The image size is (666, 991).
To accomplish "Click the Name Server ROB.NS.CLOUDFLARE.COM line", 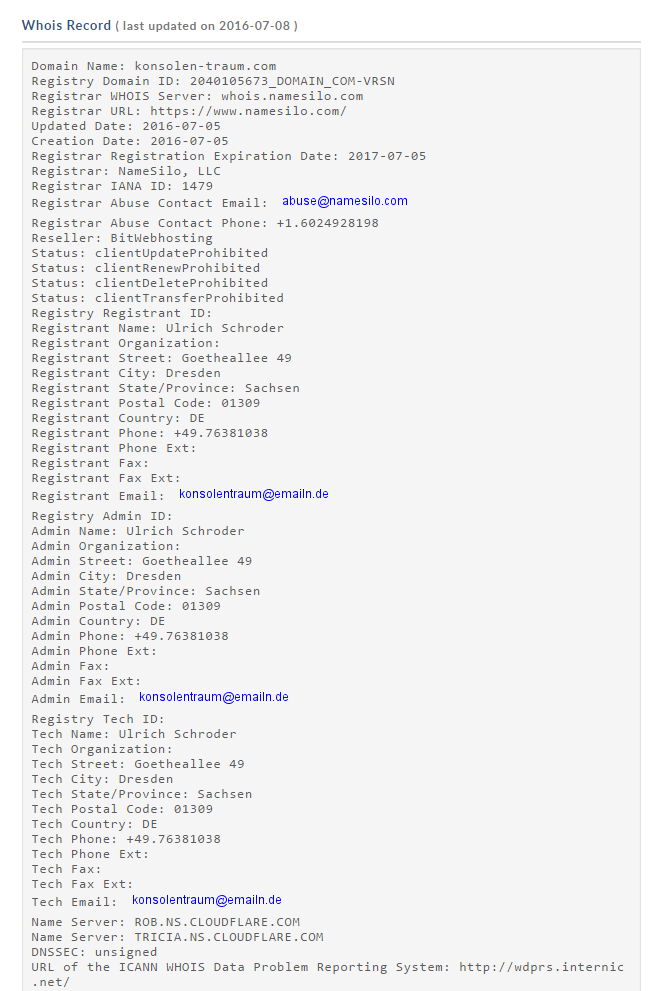I will pyautogui.click(x=166, y=922).
